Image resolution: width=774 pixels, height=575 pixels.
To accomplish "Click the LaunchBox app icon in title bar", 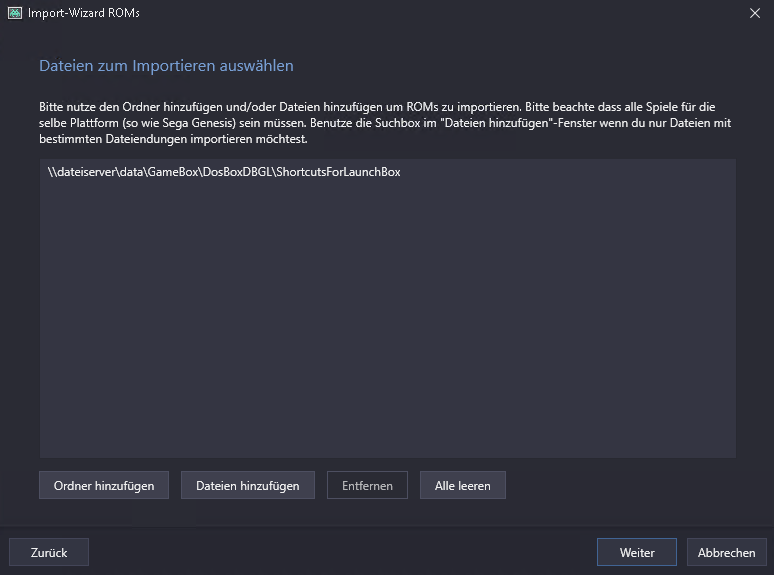I will pos(14,14).
